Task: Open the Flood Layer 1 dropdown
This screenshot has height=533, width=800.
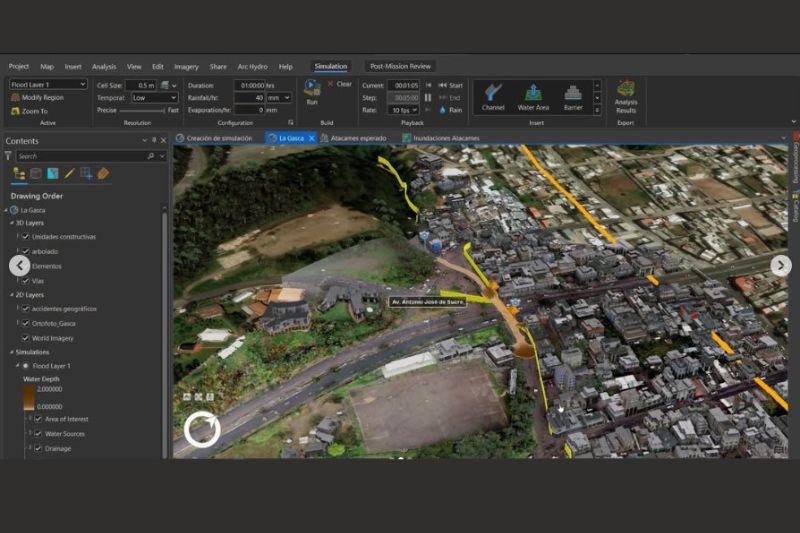Action: [82, 85]
